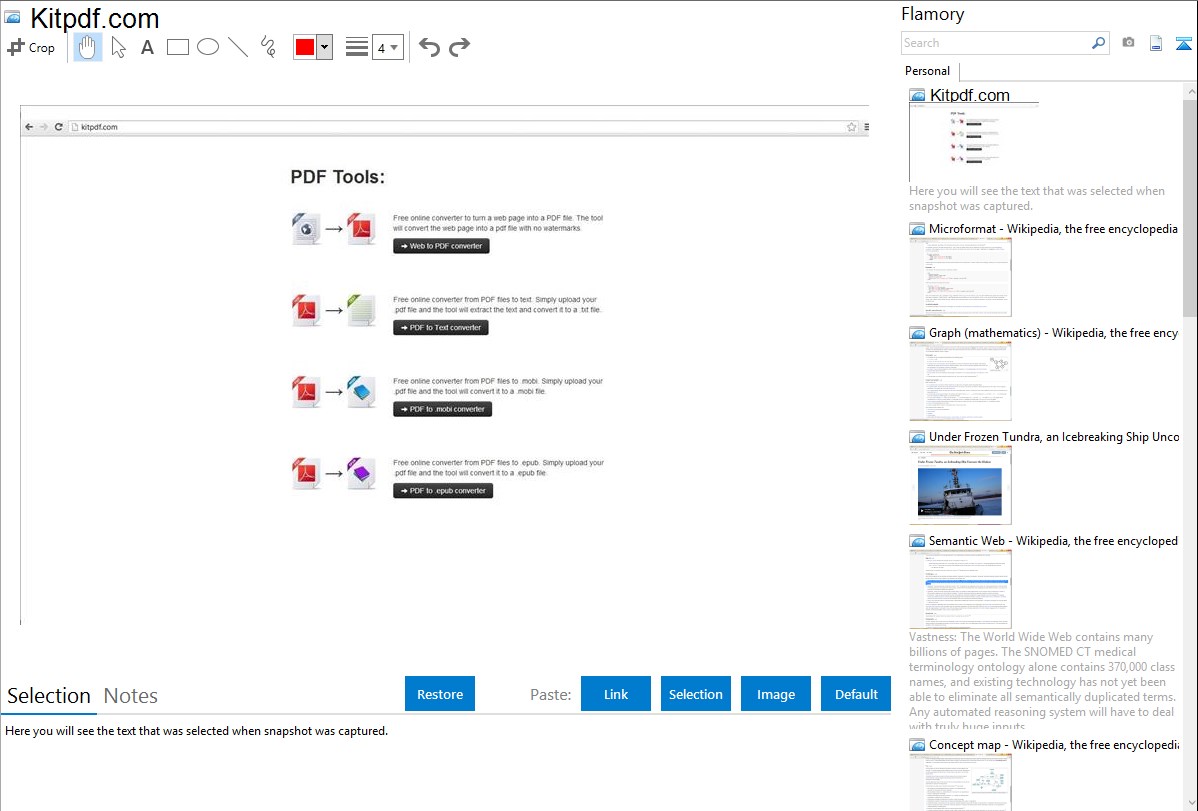Select the arrow pointer tool

[x=118, y=47]
